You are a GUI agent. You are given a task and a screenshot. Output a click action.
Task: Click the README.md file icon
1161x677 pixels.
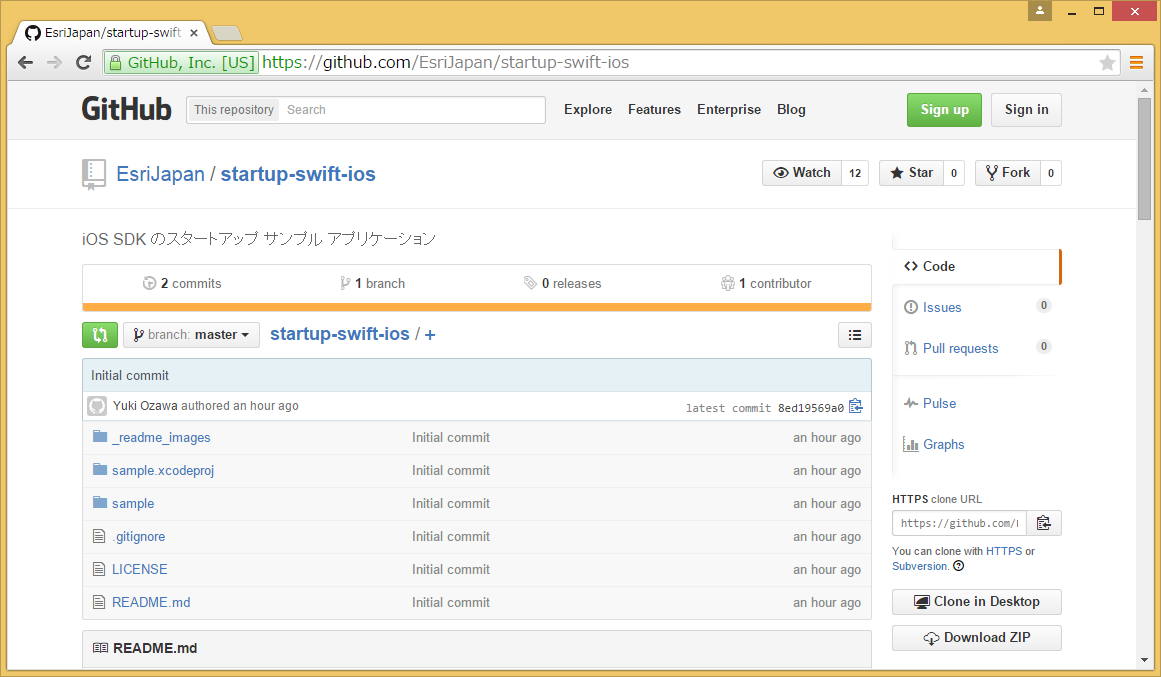(x=99, y=601)
